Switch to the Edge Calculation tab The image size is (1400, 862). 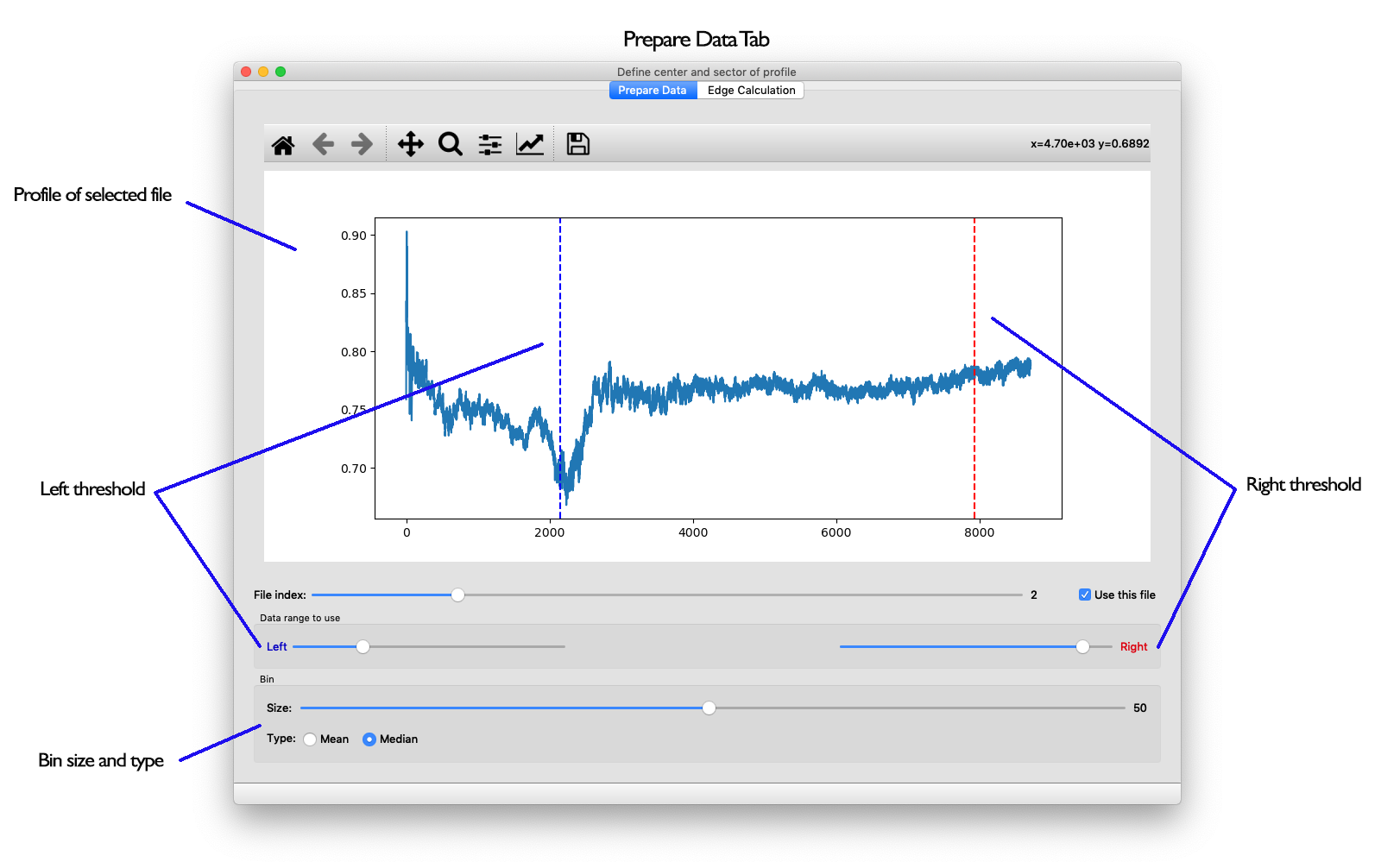coord(751,91)
